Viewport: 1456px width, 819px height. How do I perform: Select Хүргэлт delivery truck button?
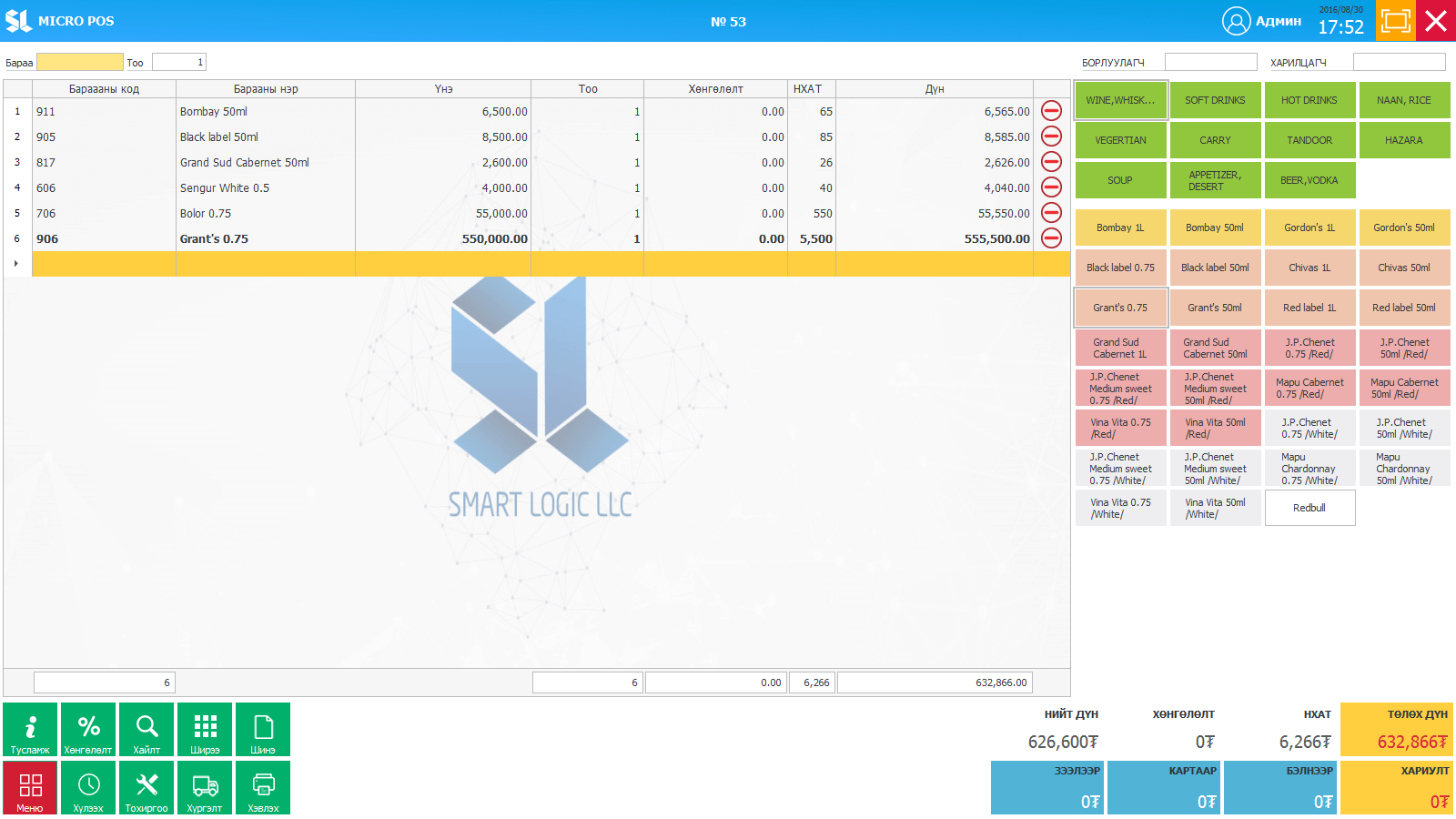(x=205, y=787)
